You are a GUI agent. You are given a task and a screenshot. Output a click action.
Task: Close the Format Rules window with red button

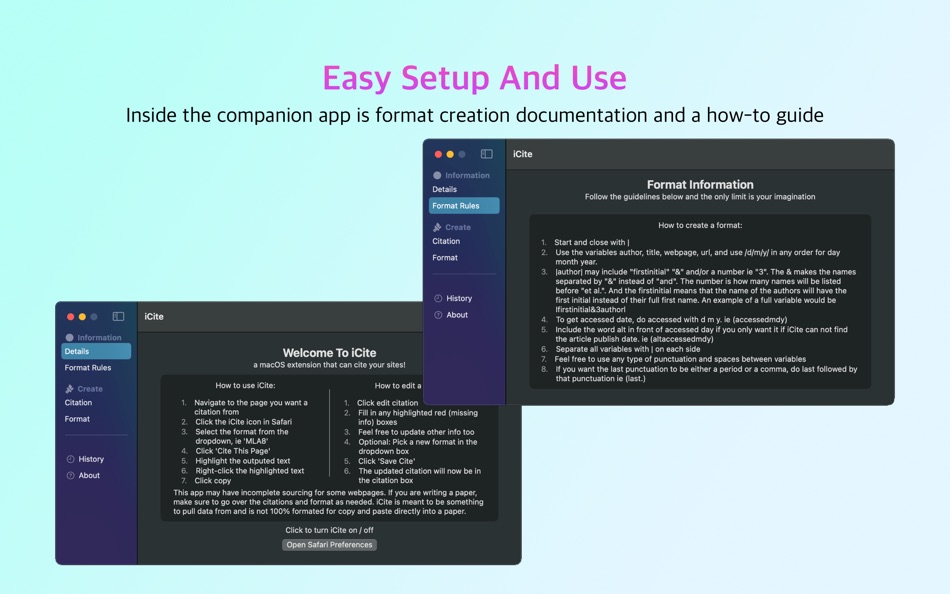coord(438,154)
